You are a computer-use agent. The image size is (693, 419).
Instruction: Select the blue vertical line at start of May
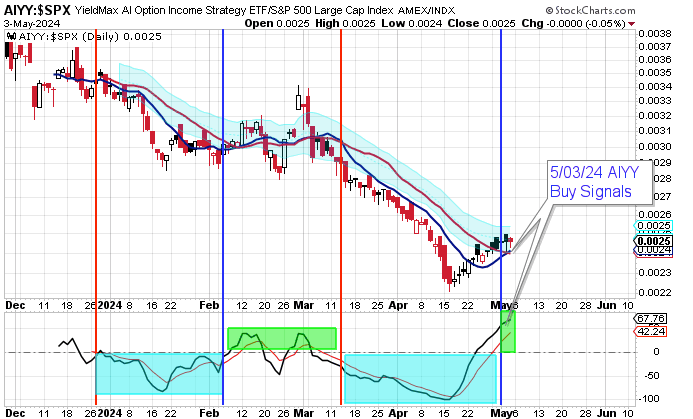click(x=500, y=200)
